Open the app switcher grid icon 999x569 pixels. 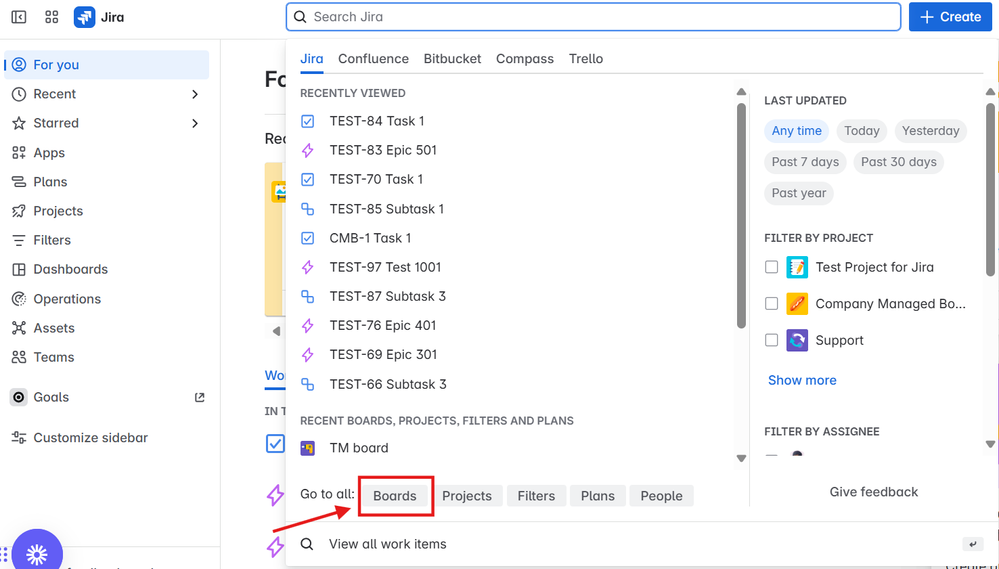click(x=52, y=17)
